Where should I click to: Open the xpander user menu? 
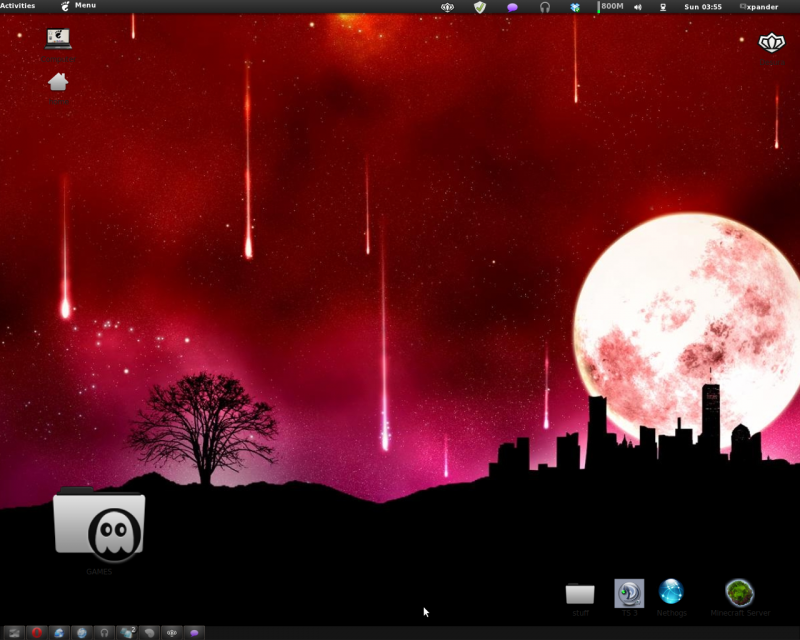(x=759, y=7)
